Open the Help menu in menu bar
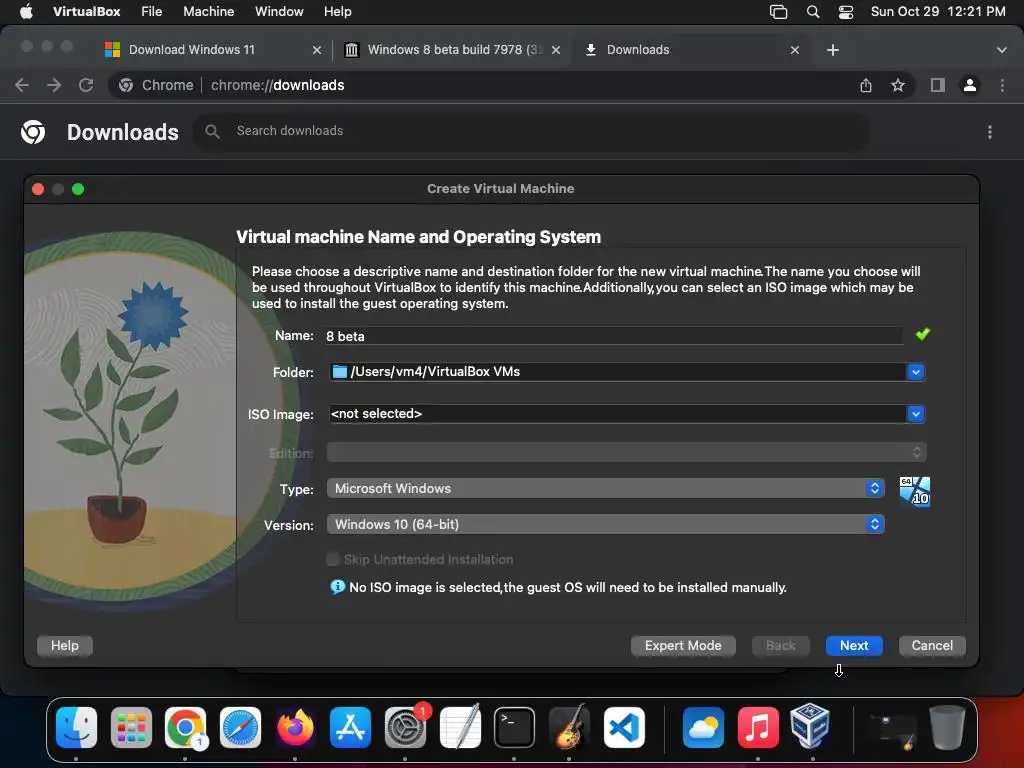1024x768 pixels. [338, 11]
